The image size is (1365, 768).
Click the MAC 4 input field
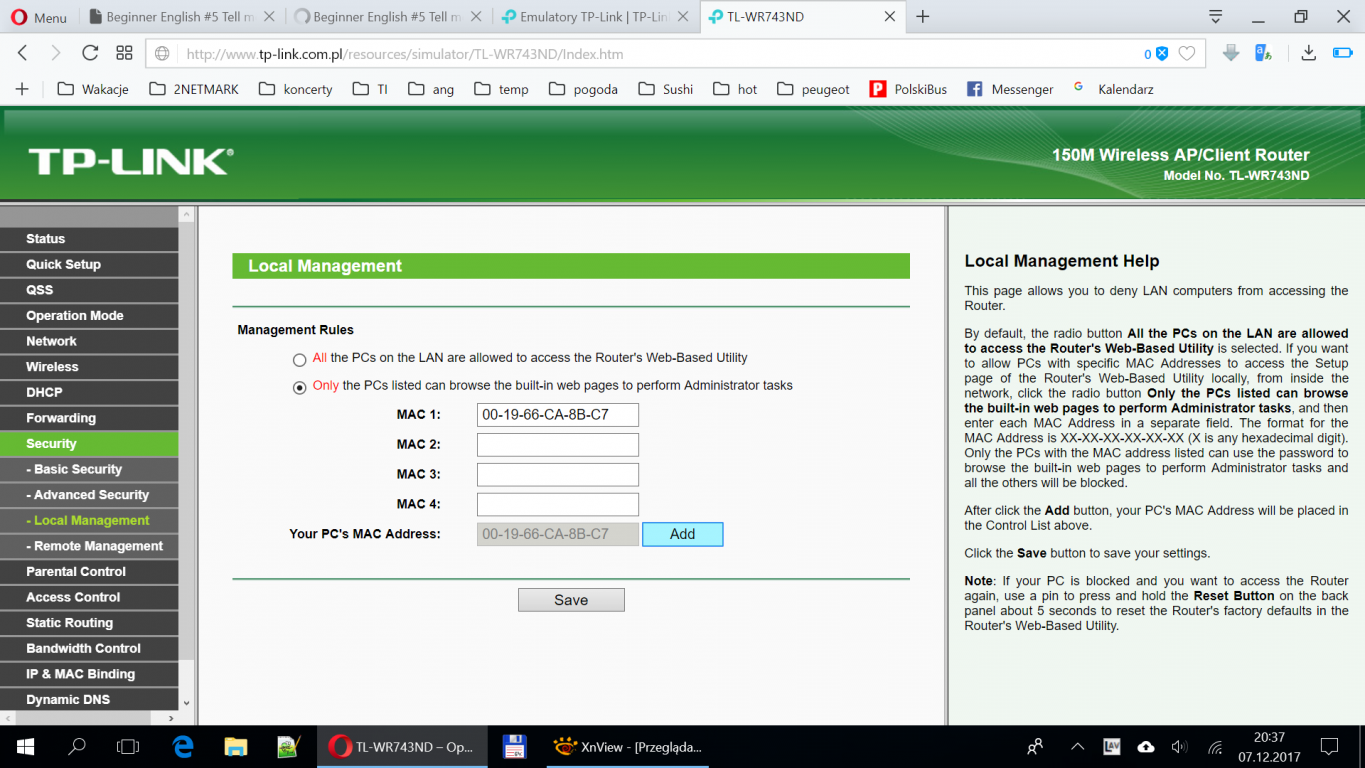click(x=558, y=505)
